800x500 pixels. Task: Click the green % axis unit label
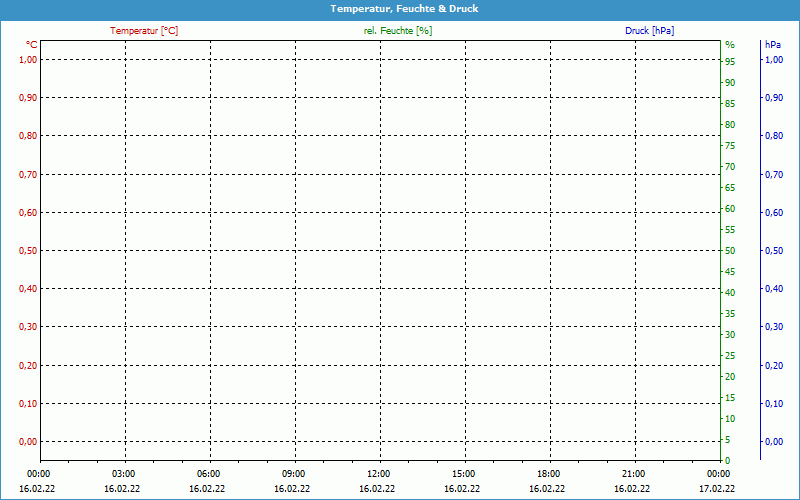click(x=729, y=45)
